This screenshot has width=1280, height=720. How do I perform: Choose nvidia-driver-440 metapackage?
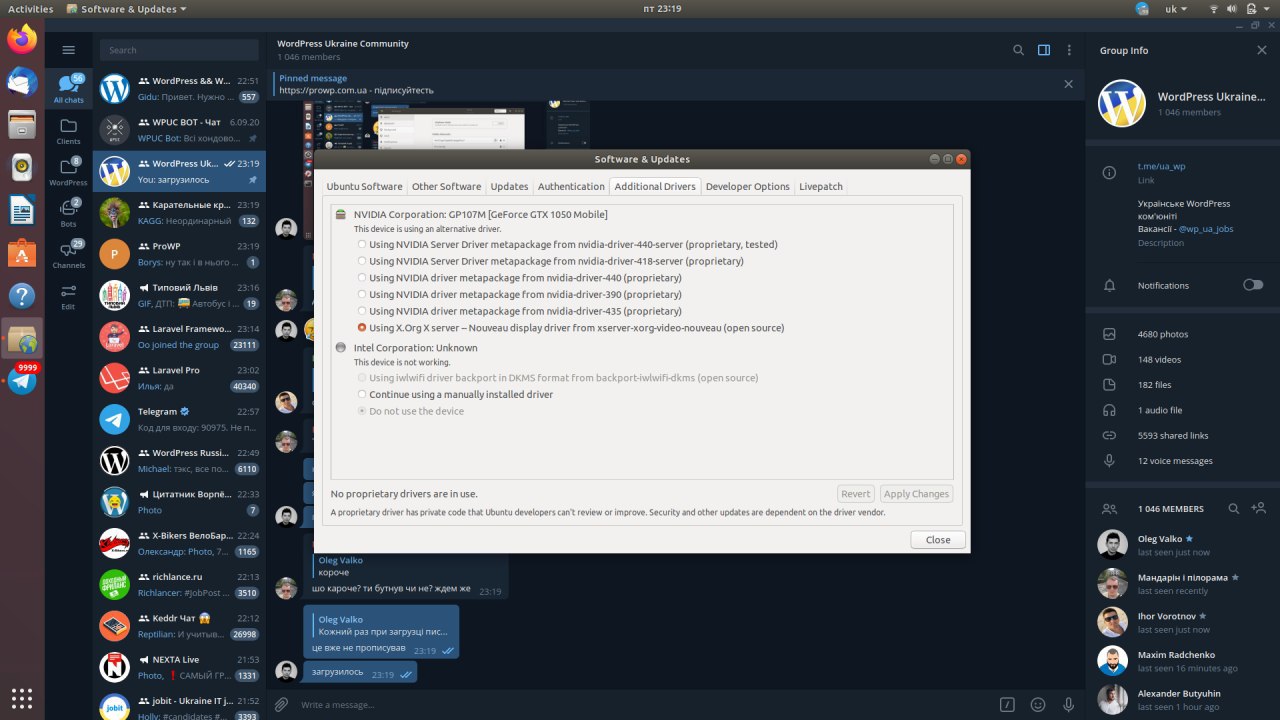click(519, 278)
